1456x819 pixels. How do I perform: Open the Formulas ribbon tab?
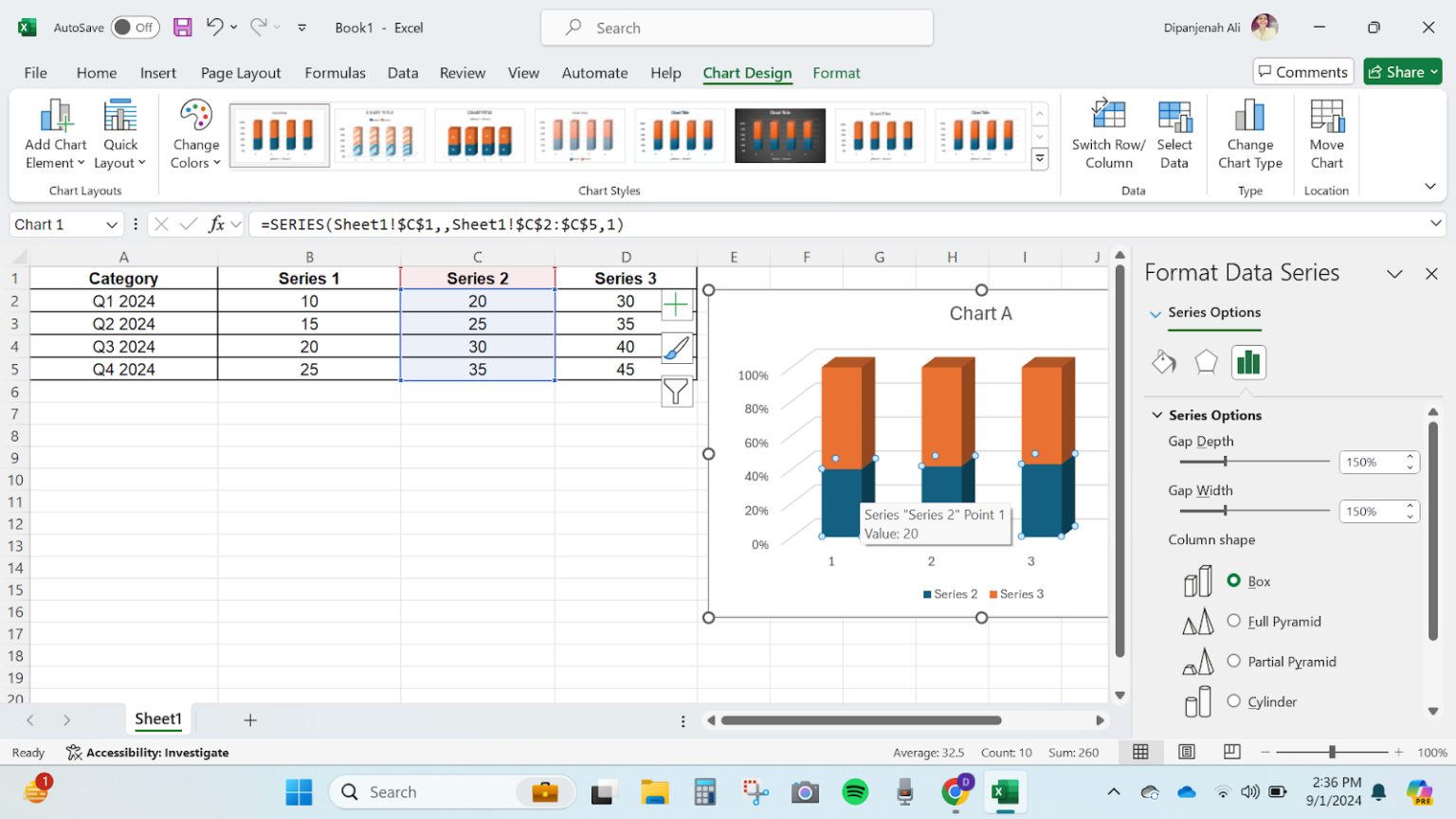(x=335, y=73)
